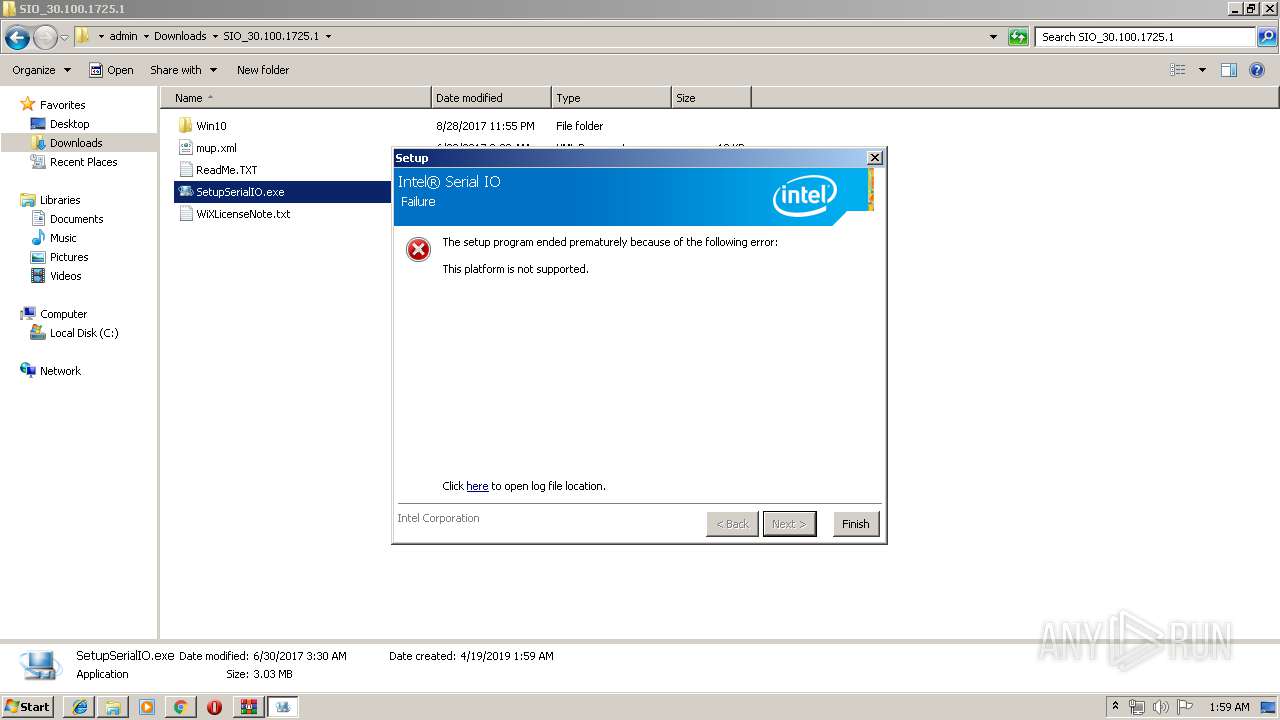Launch Google Chrome from the taskbar
The width and height of the screenshot is (1280, 720).
[x=180, y=707]
